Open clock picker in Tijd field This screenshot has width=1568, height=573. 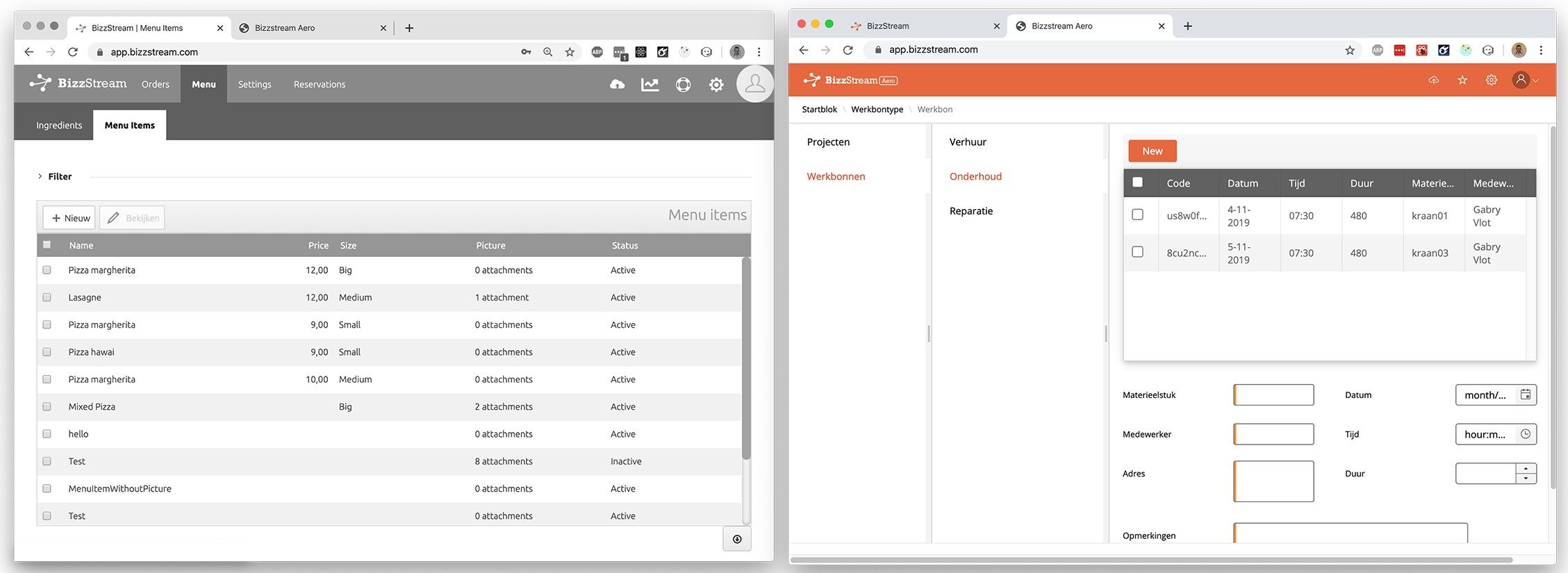point(1526,434)
